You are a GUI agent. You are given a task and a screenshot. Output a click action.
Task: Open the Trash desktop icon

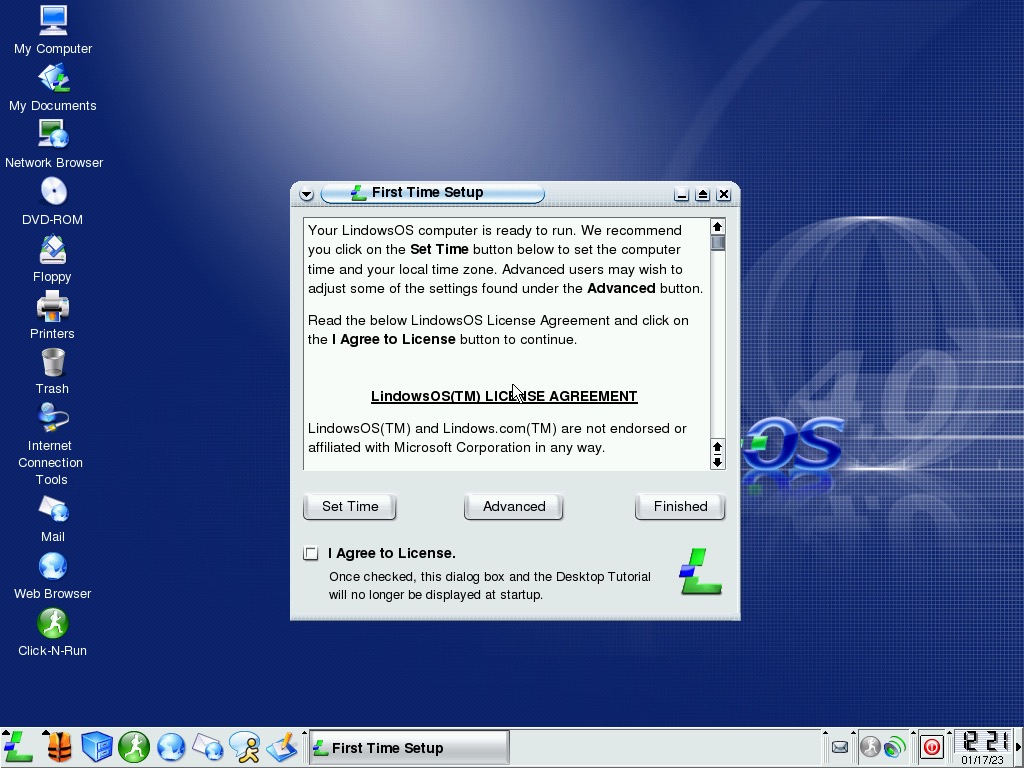coord(52,363)
